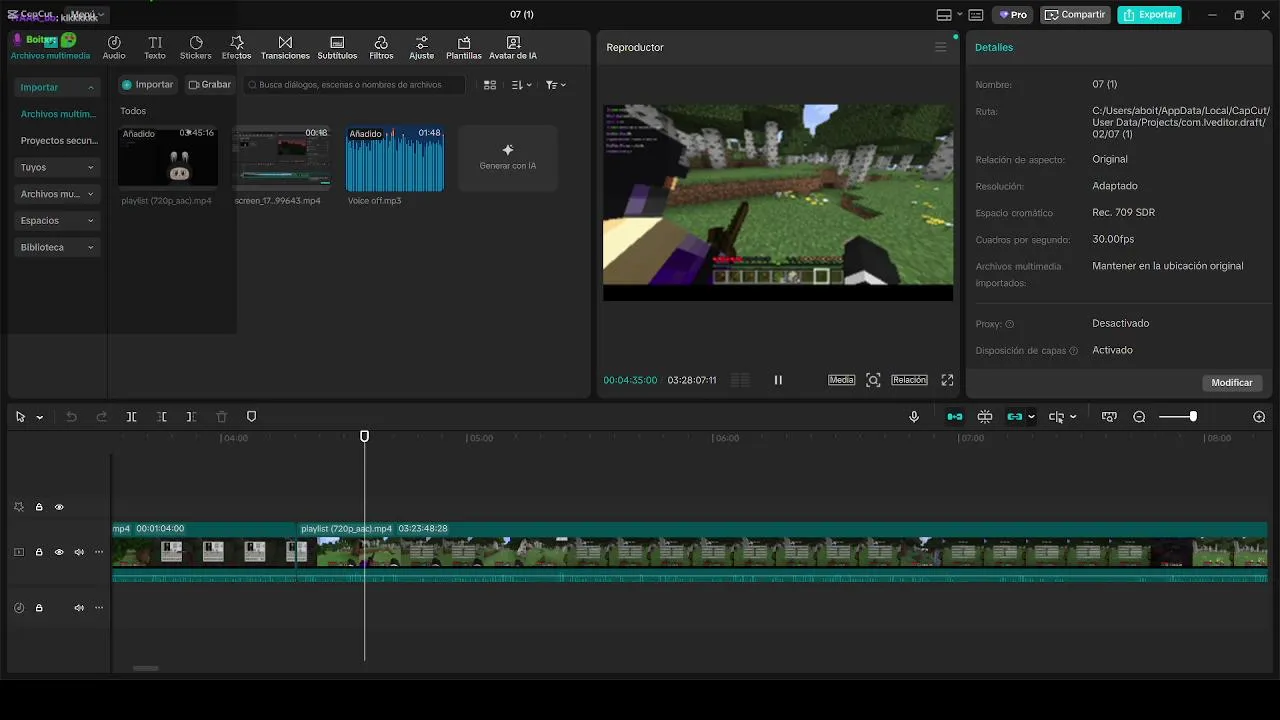The height and width of the screenshot is (720, 1280).
Task: Select Archivos multimedia tab
Action: (50, 48)
